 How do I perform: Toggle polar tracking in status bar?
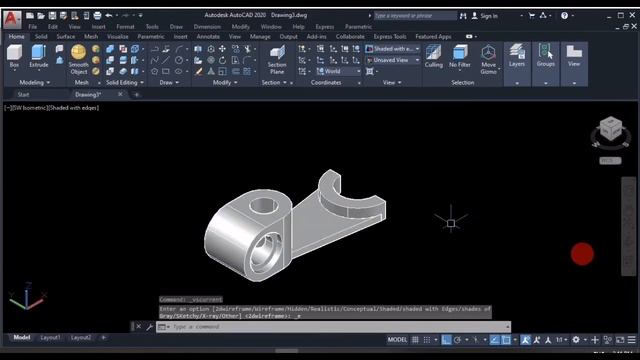click(458, 340)
